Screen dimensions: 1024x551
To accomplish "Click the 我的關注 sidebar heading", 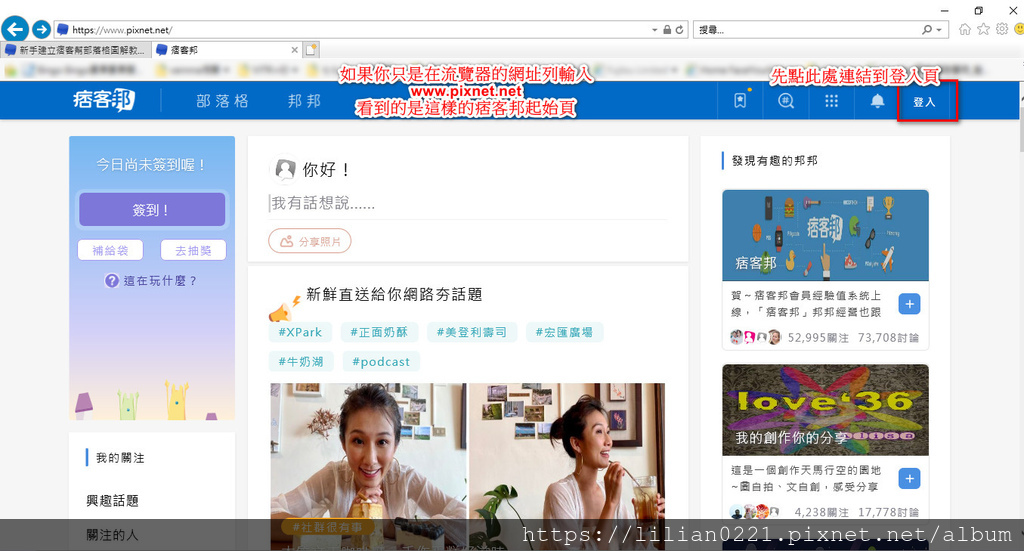I will point(120,458).
